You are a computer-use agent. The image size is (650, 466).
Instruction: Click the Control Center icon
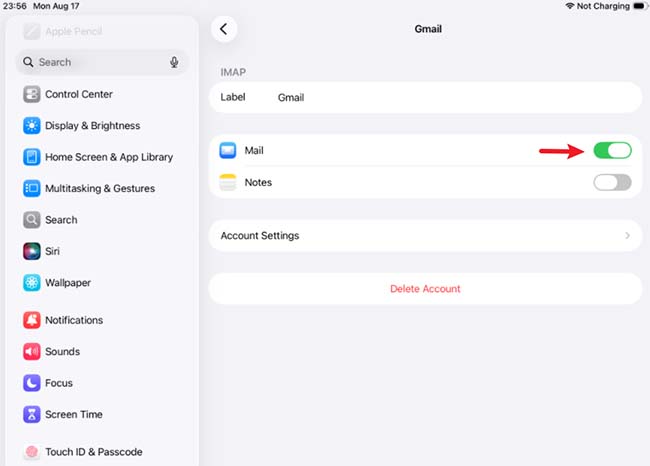coord(32,94)
